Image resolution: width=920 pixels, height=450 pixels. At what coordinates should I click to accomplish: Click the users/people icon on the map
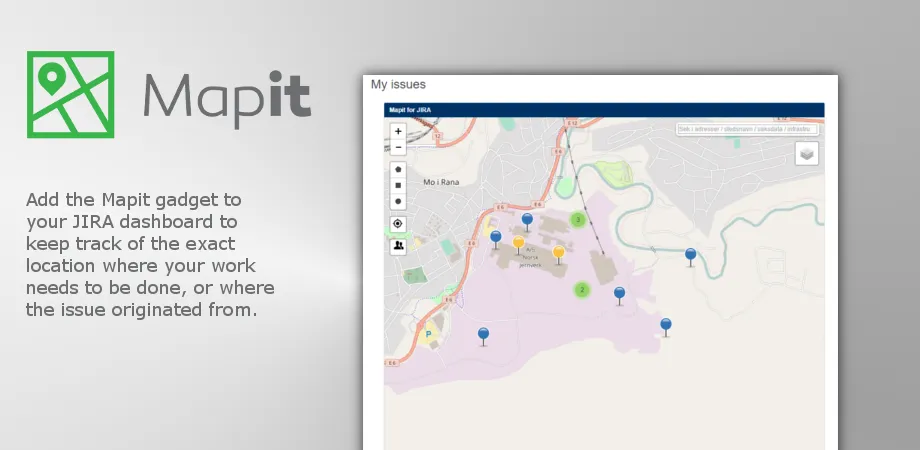pos(398,246)
